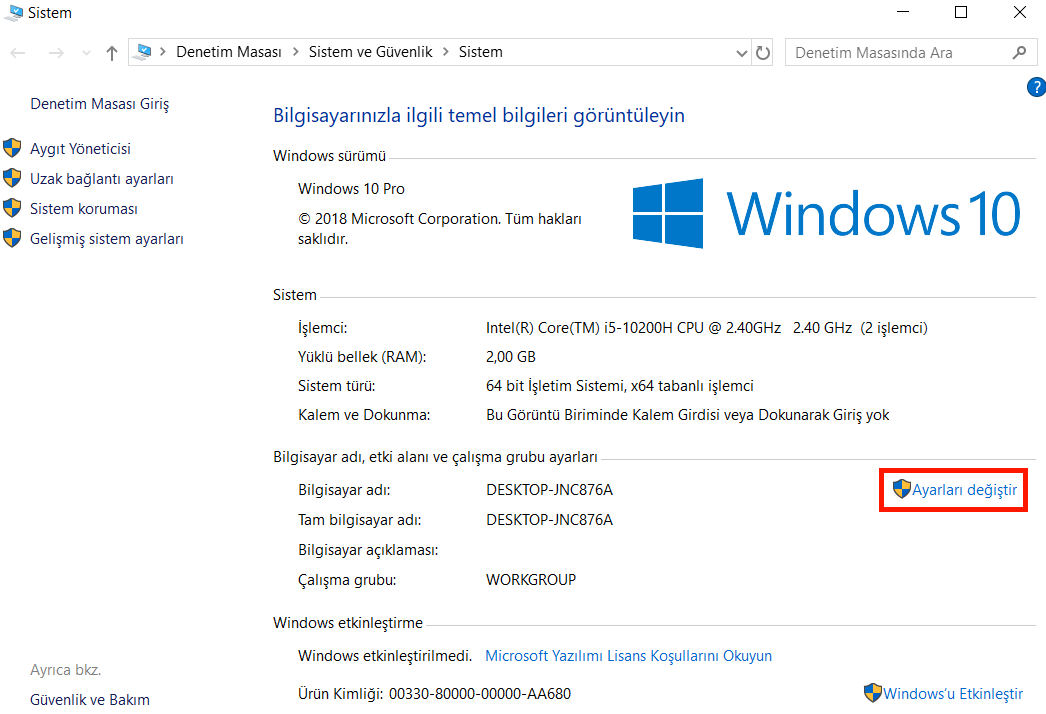Screen dimensions: 1046x714
Task: Open Sistem koruması
Action: coord(83,209)
